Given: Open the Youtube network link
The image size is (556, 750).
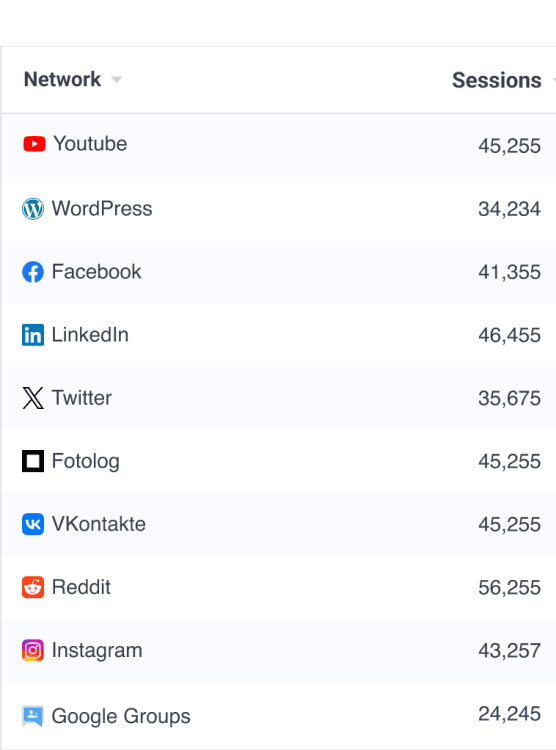Looking at the screenshot, I should 90,143.
